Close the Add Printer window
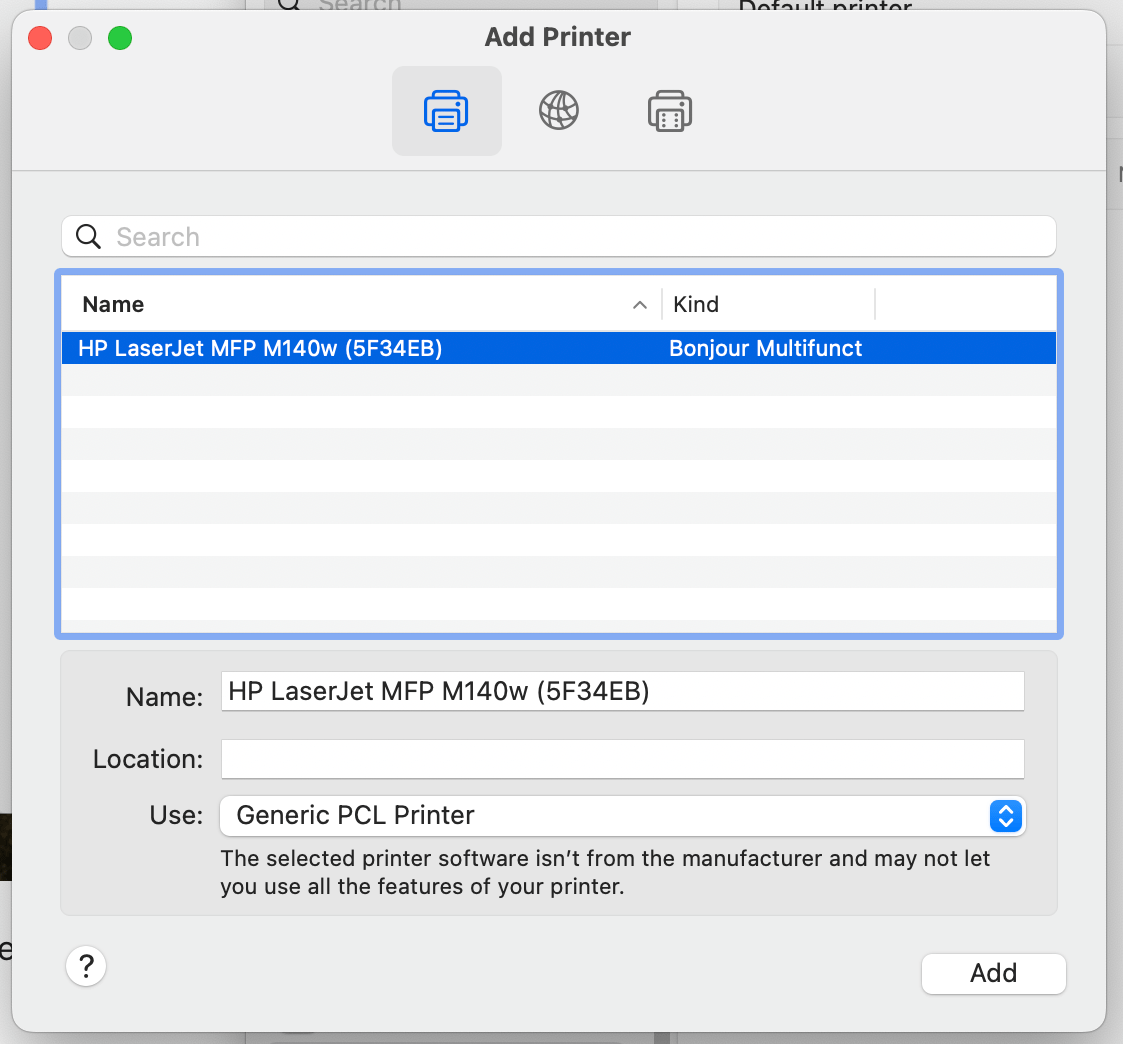Viewport: 1123px width, 1044px height. point(40,38)
